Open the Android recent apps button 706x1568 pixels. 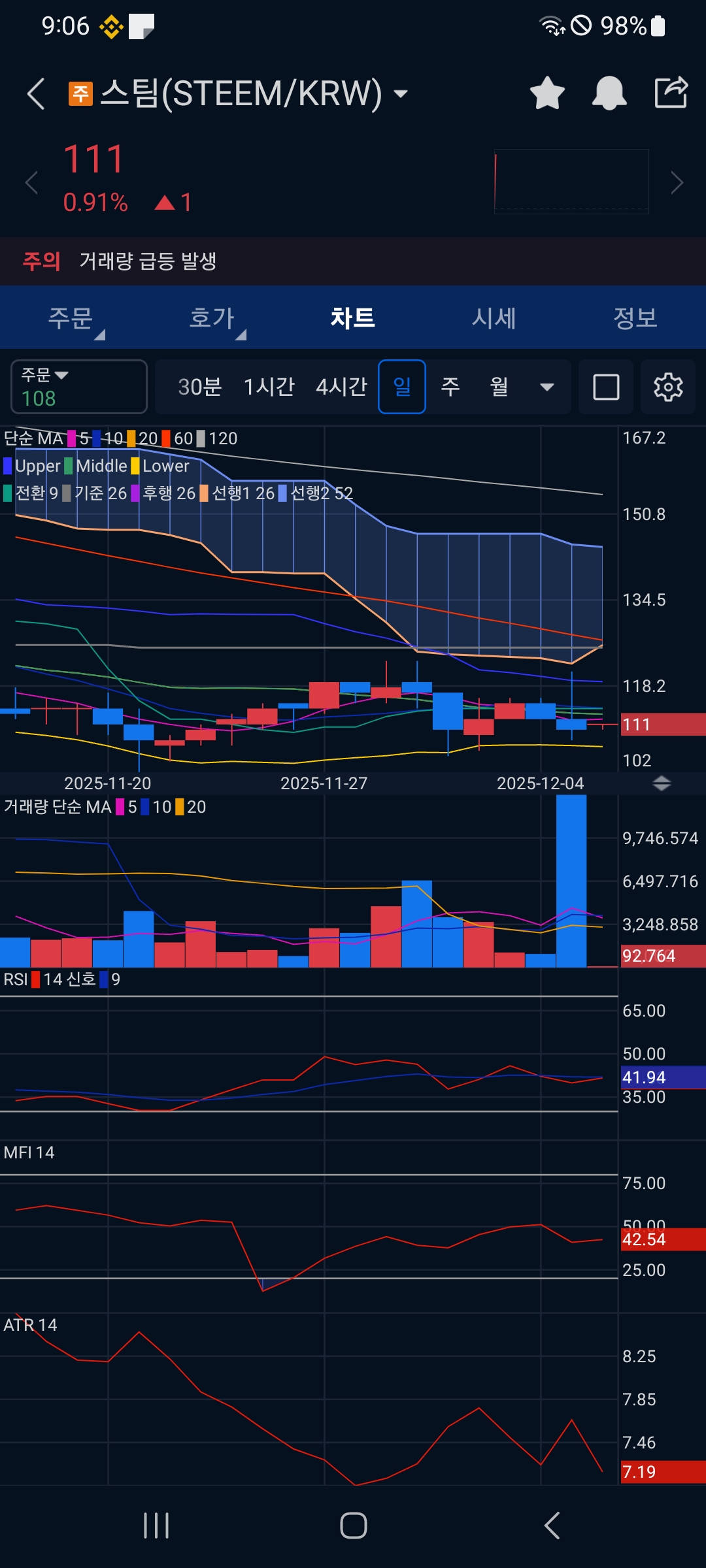[x=156, y=1526]
